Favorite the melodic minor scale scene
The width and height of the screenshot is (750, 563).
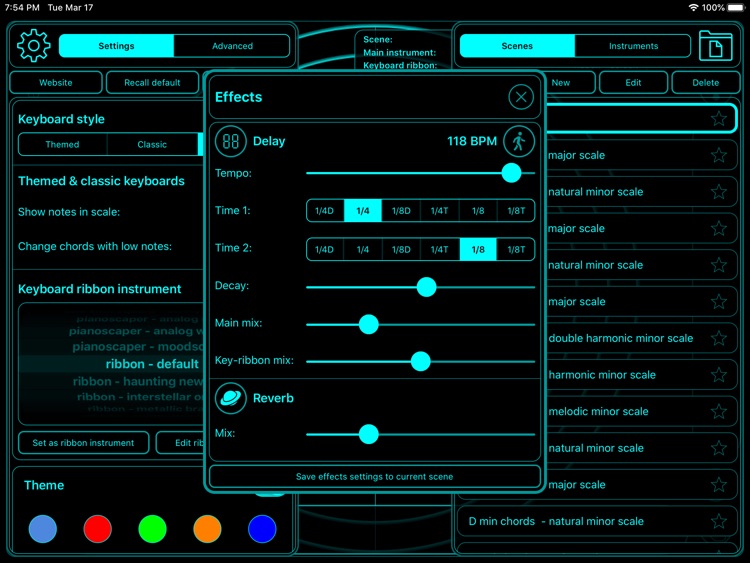click(718, 411)
